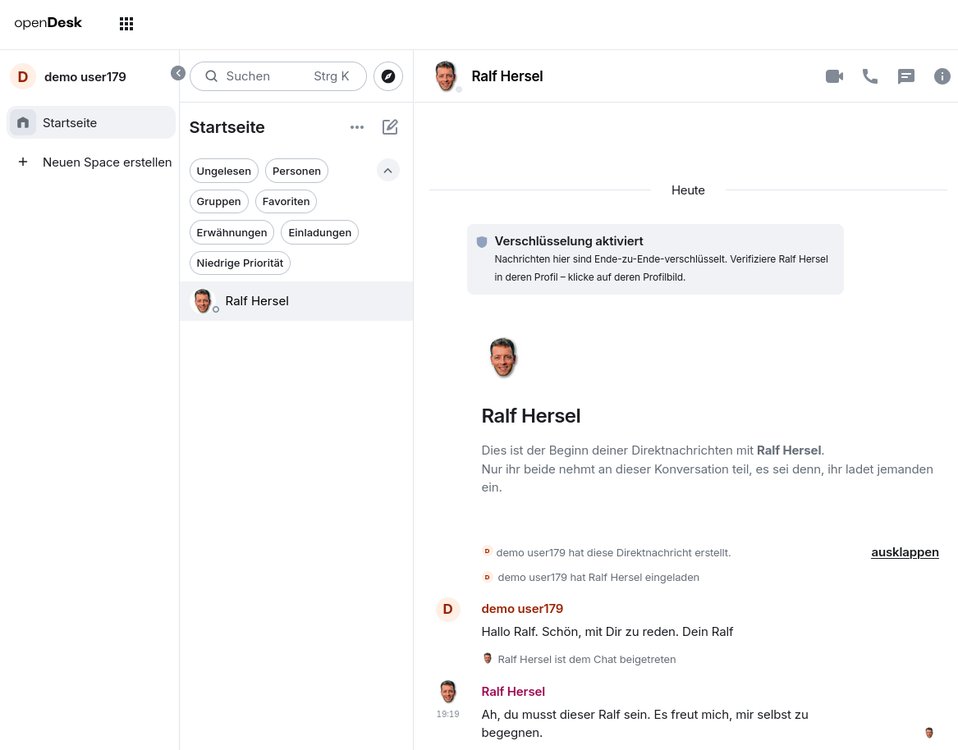Viewport: 958px width, 750px height.
Task: Select Startseite in the spaces sidebar
Action: click(x=90, y=123)
